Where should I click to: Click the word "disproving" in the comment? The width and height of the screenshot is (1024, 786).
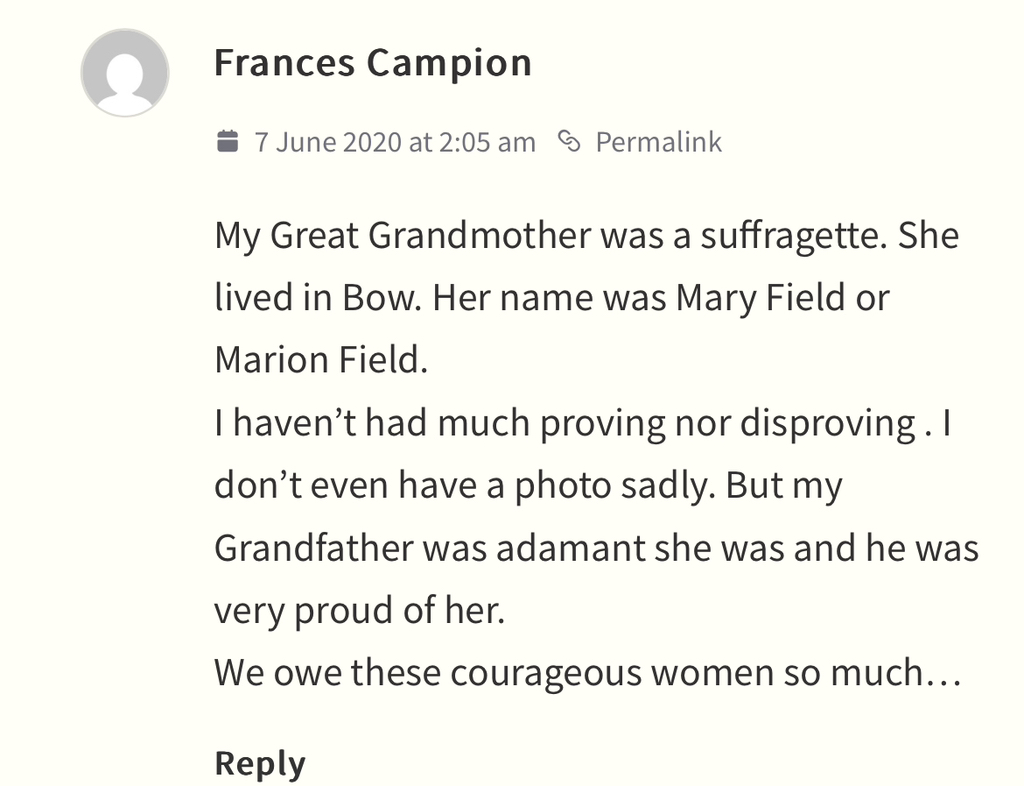point(824,424)
